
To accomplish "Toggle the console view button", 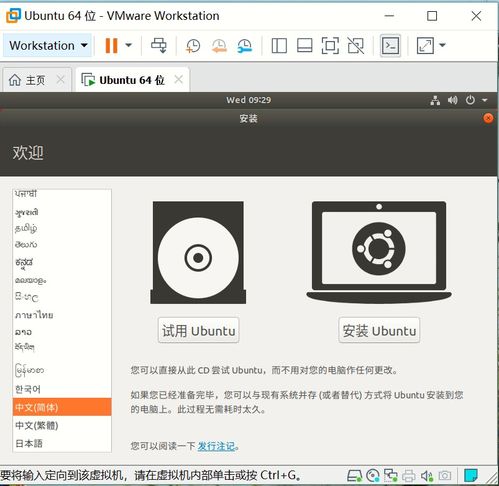I will [390, 46].
